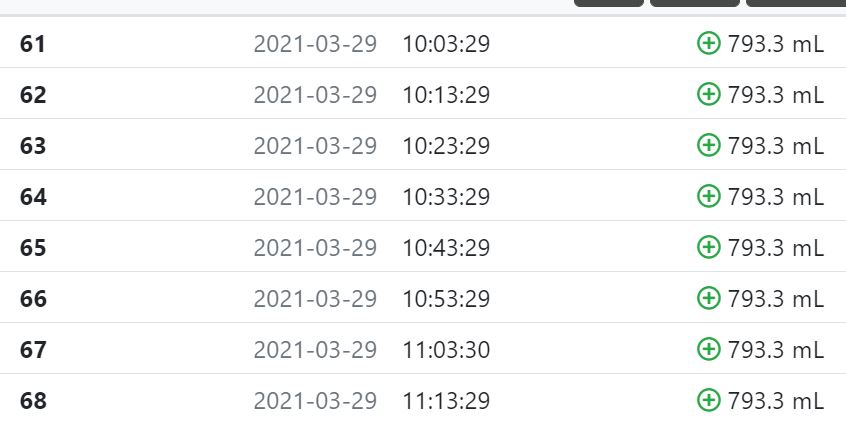Click the green plus icon in row 66
846x424 pixels.
[708, 298]
